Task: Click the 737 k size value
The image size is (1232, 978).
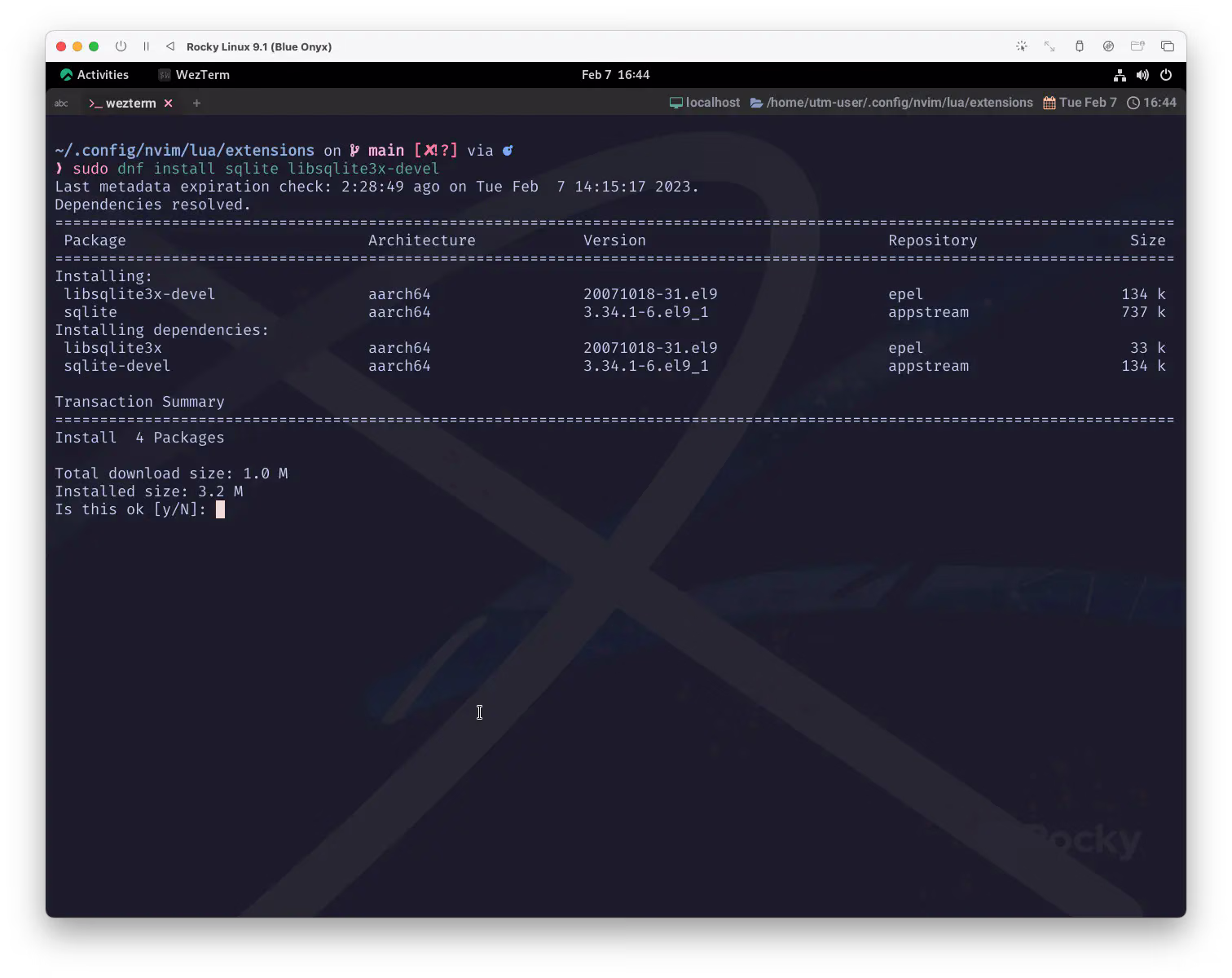Action: click(x=1143, y=312)
